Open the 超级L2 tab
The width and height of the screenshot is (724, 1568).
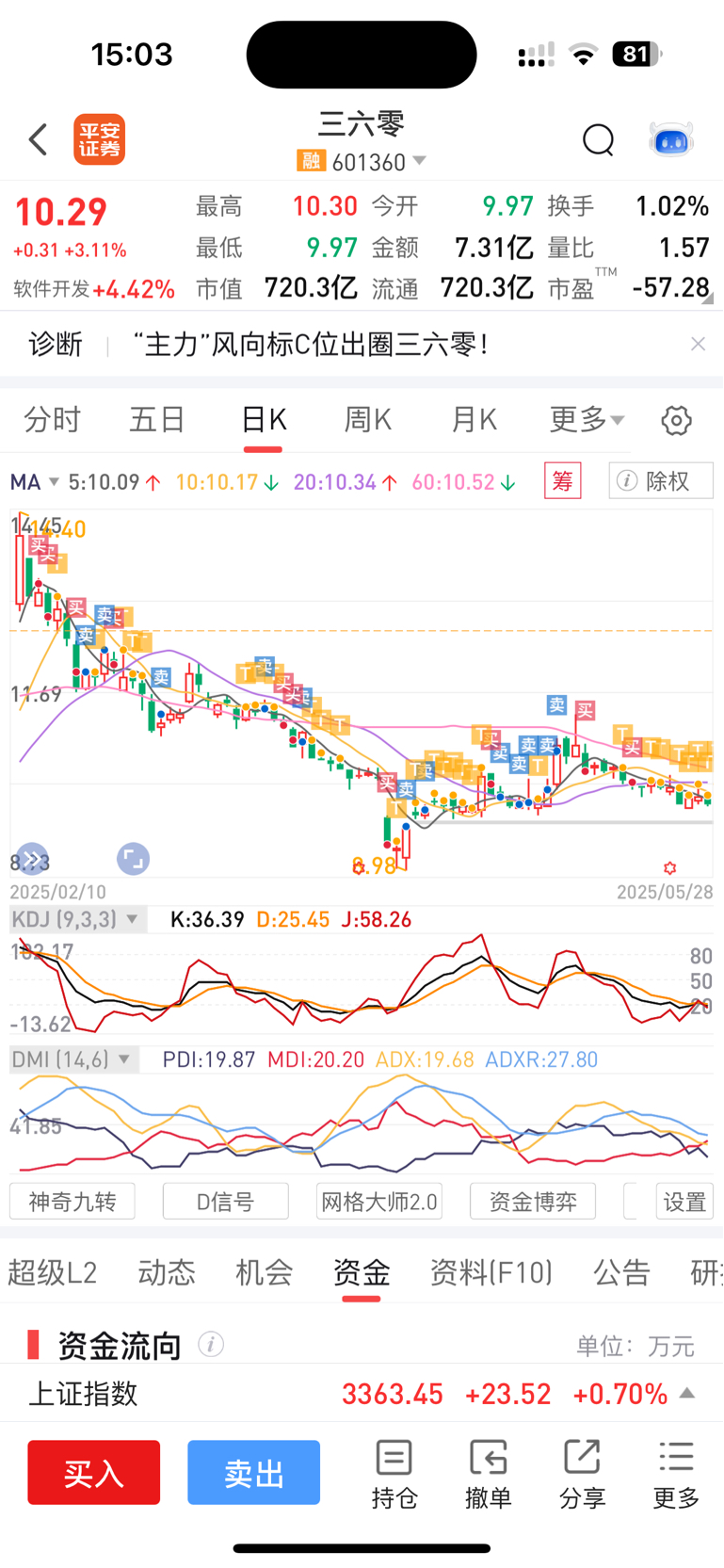53,1272
